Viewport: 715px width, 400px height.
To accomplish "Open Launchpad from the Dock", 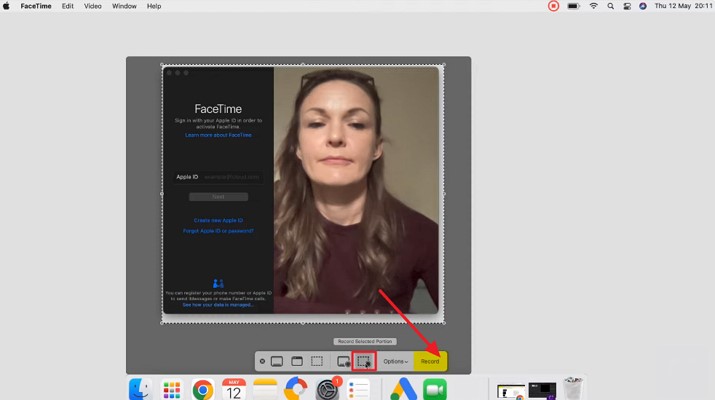I will pyautogui.click(x=171, y=390).
